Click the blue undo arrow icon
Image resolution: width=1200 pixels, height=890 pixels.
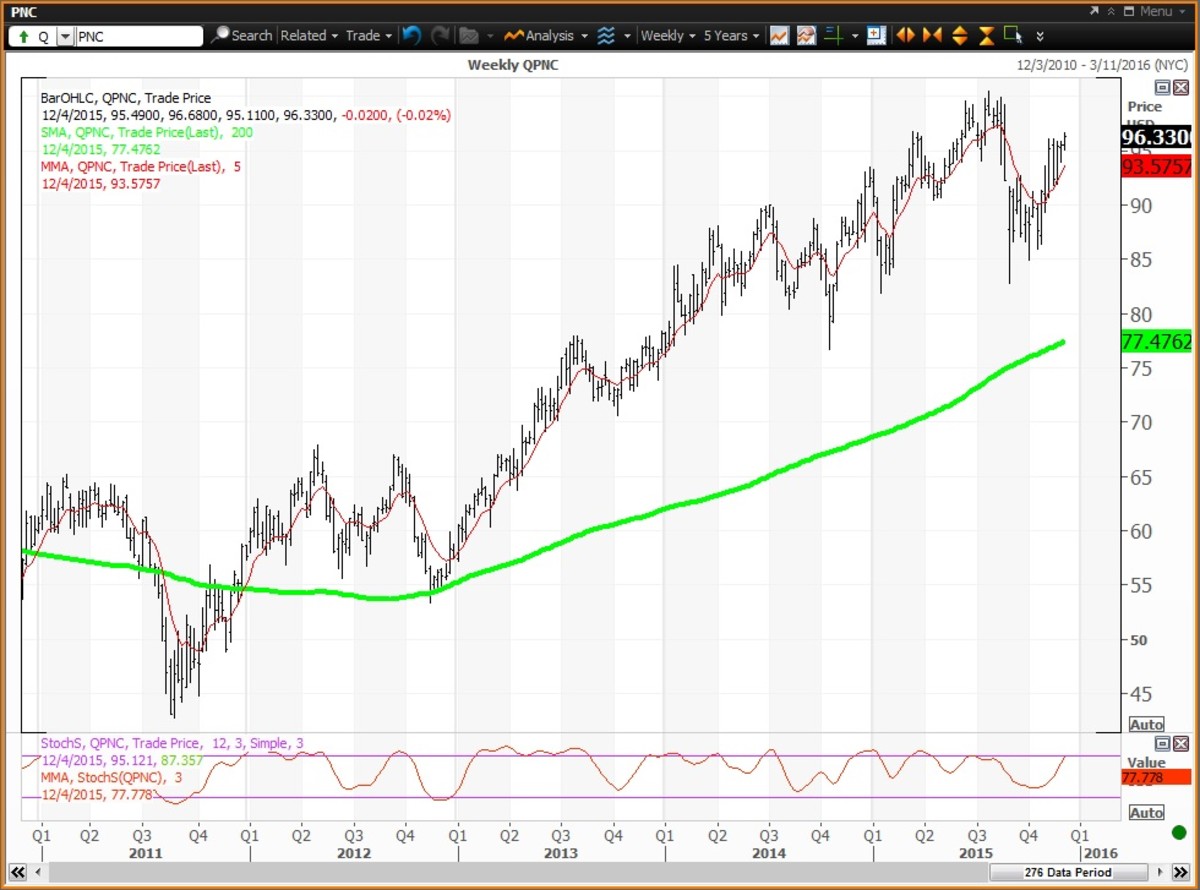click(411, 35)
